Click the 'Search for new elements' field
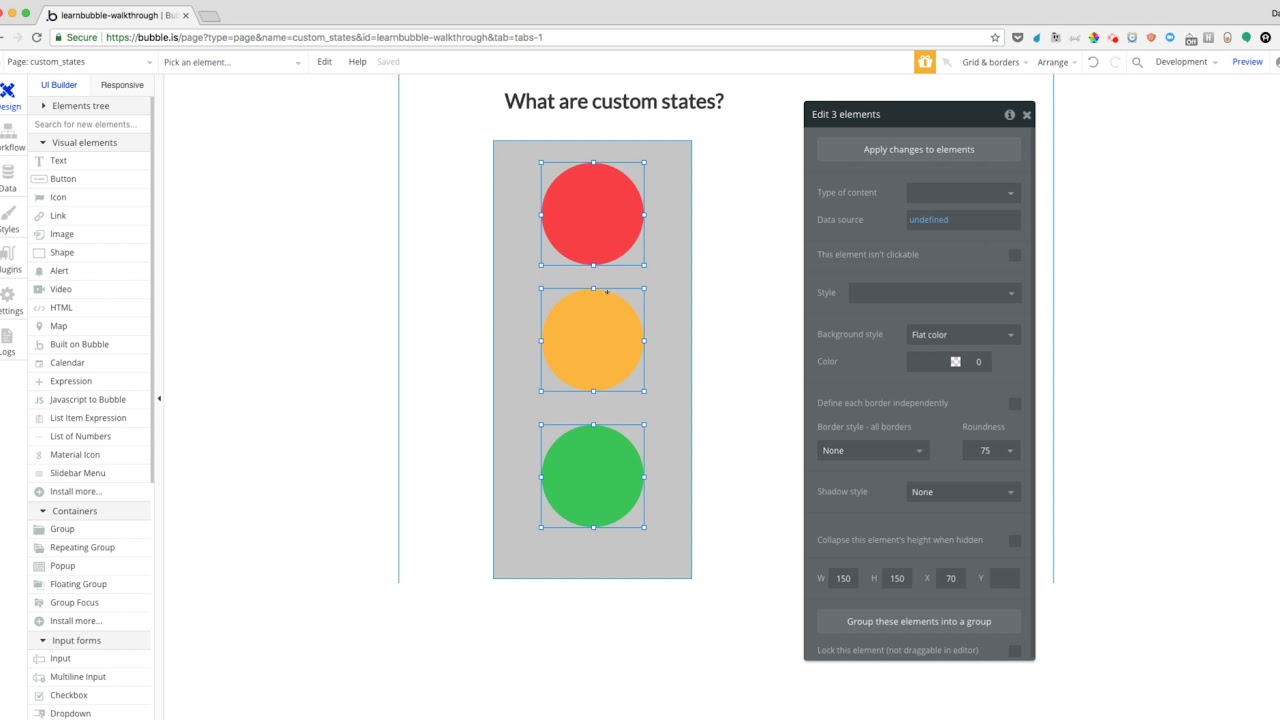This screenshot has width=1280, height=720. 88,124
